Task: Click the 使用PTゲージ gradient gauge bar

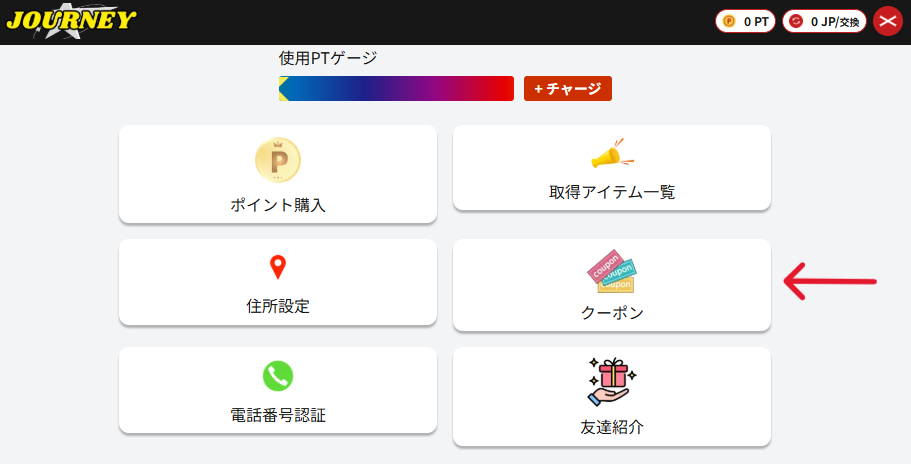Action: [396, 88]
